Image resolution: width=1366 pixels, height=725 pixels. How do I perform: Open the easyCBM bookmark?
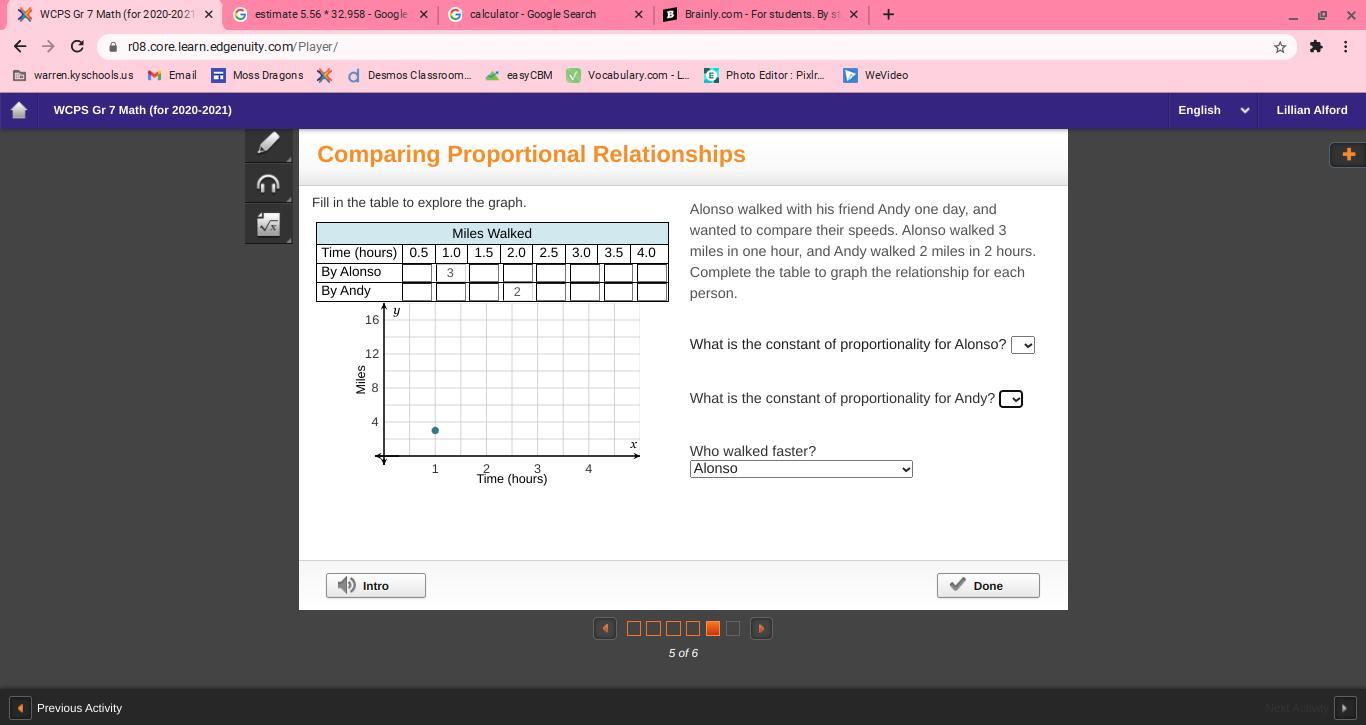(519, 75)
